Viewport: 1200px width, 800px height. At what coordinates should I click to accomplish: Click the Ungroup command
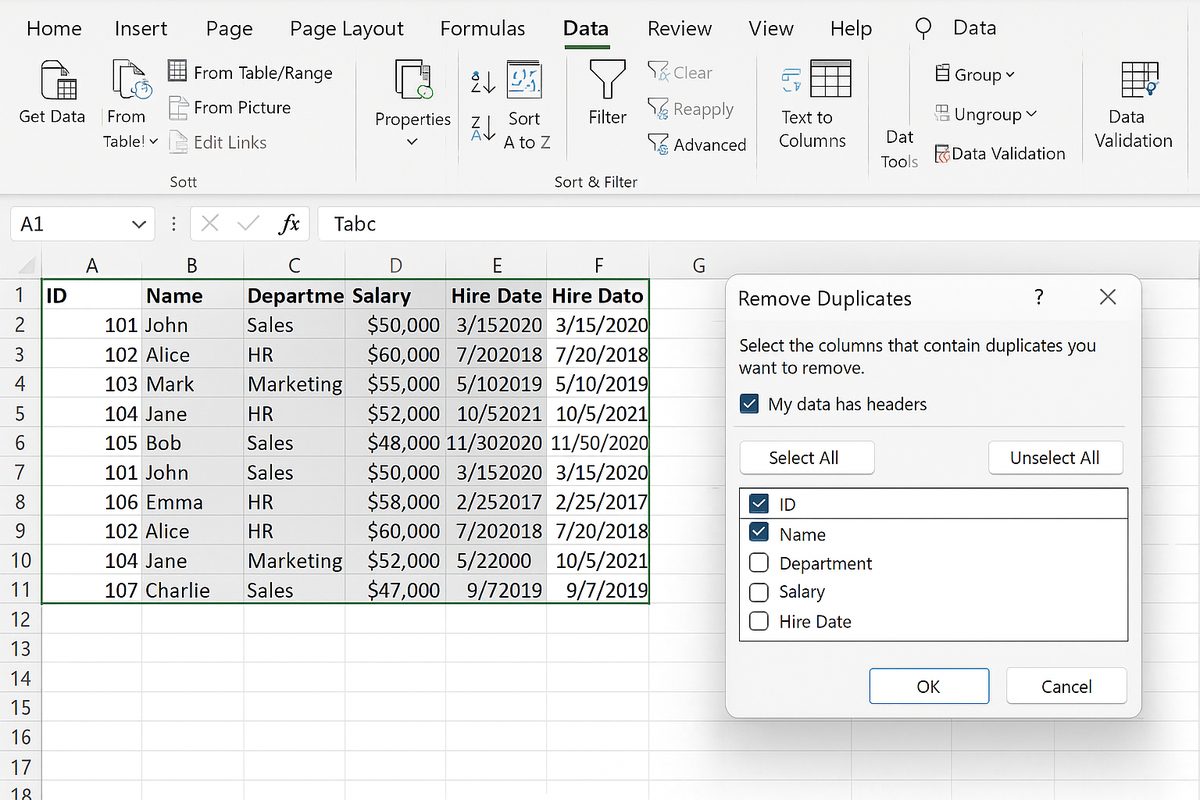click(986, 114)
